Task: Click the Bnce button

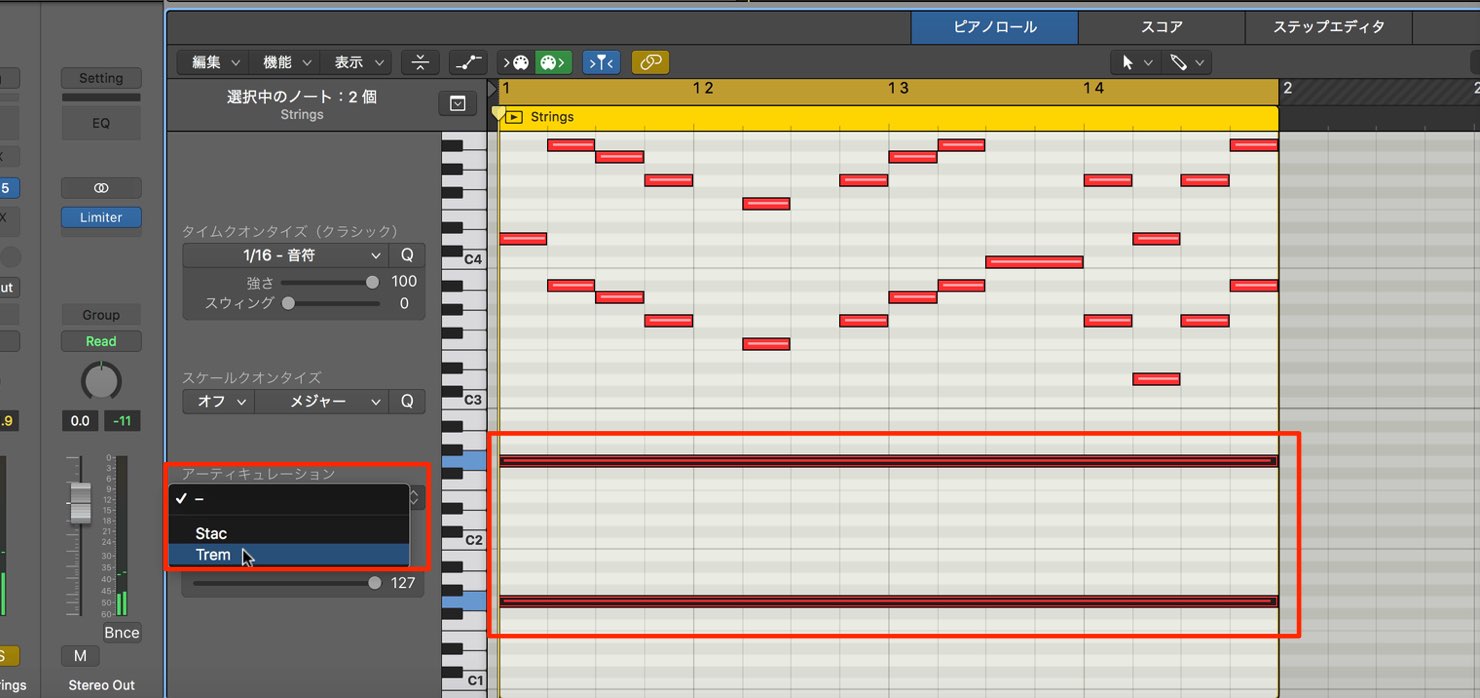Action: (122, 633)
